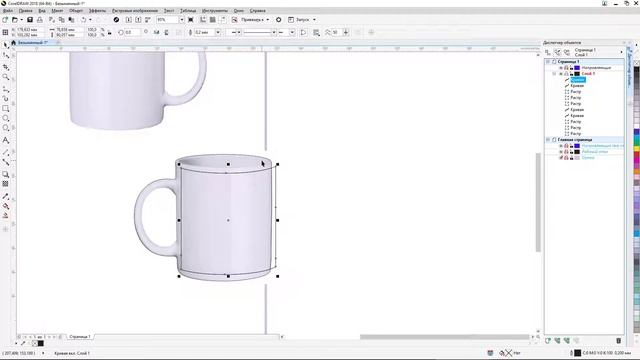
Task: Open the Объект menu
Action: pyautogui.click(x=76, y=11)
